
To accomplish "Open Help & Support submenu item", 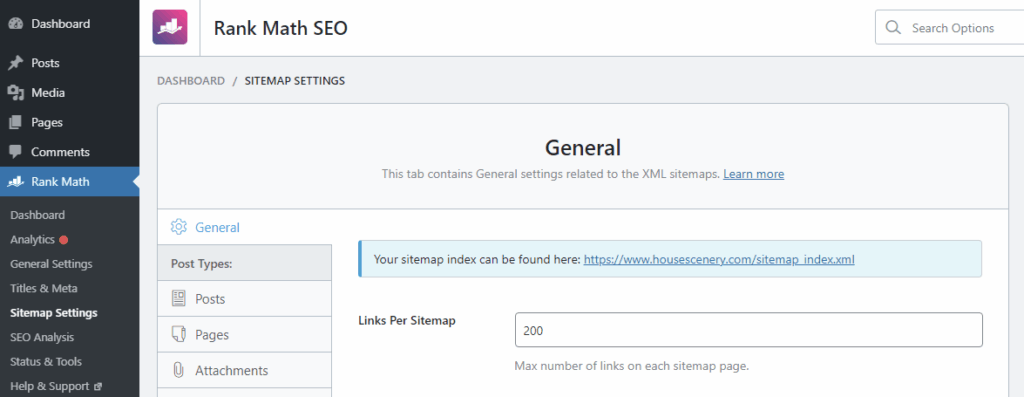I will coord(50,387).
